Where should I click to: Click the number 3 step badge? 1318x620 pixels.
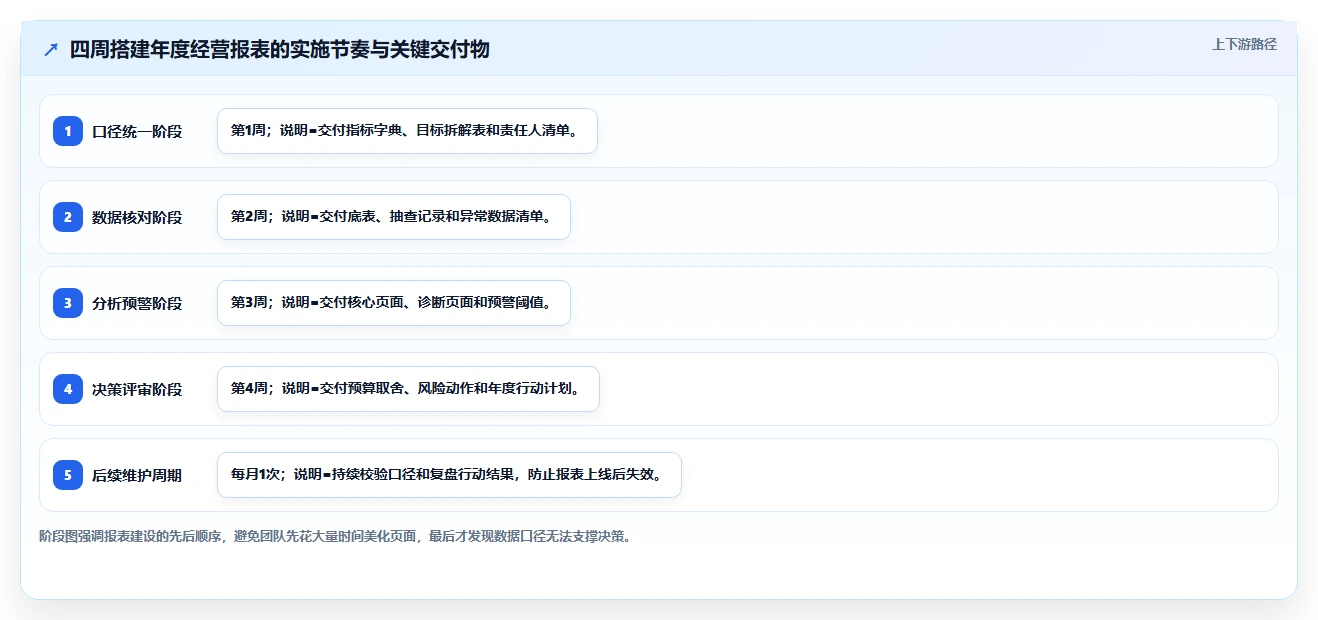pyautogui.click(x=68, y=303)
